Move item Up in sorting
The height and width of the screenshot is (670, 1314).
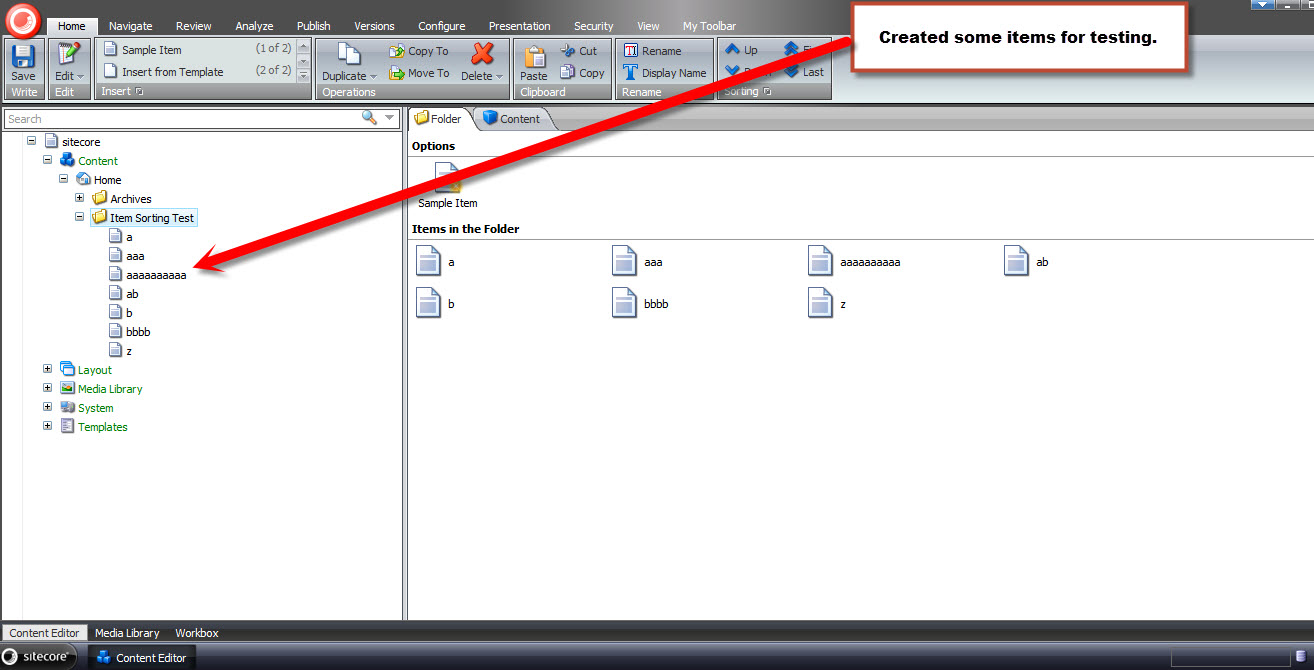tap(741, 50)
